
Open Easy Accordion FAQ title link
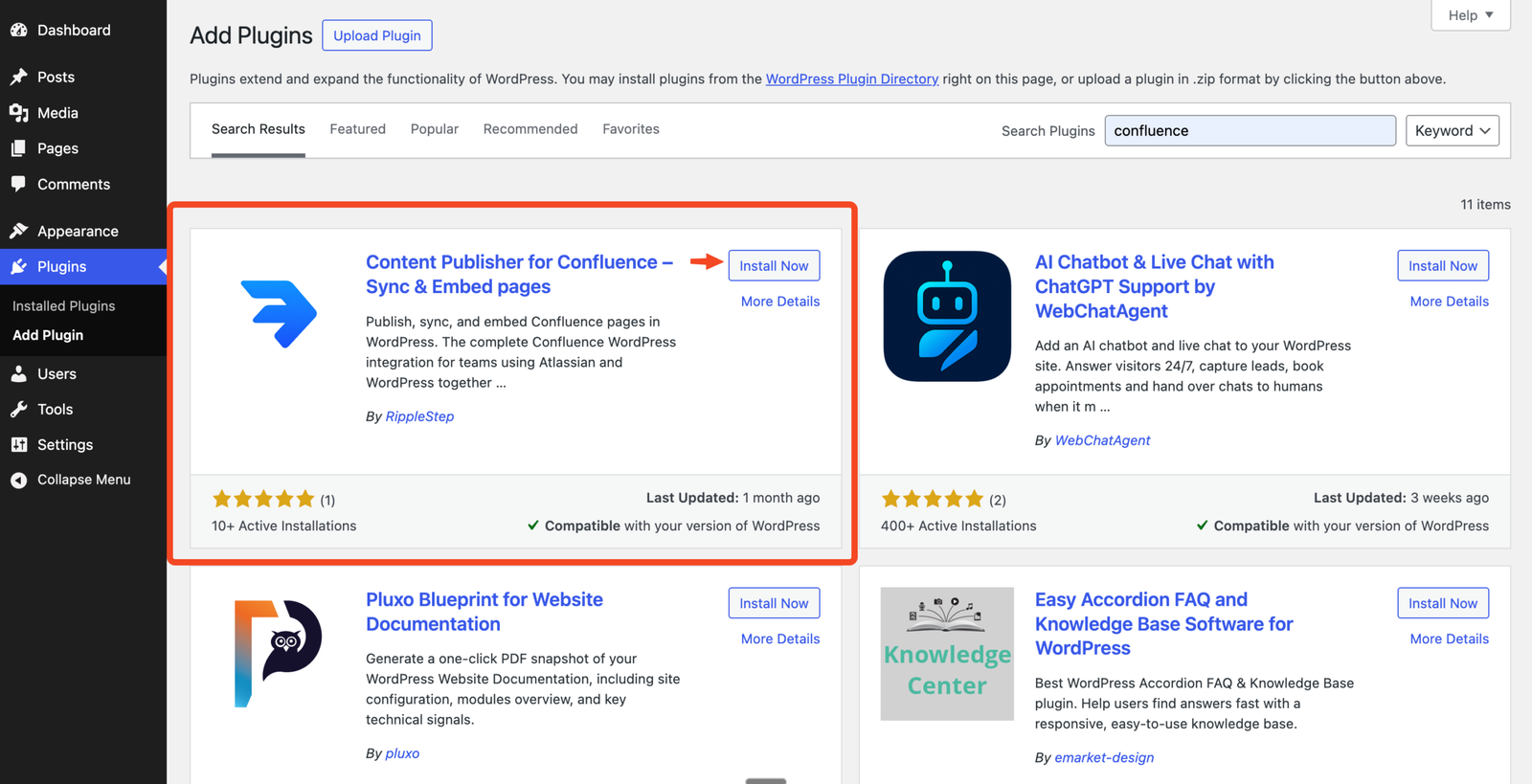pos(1163,623)
